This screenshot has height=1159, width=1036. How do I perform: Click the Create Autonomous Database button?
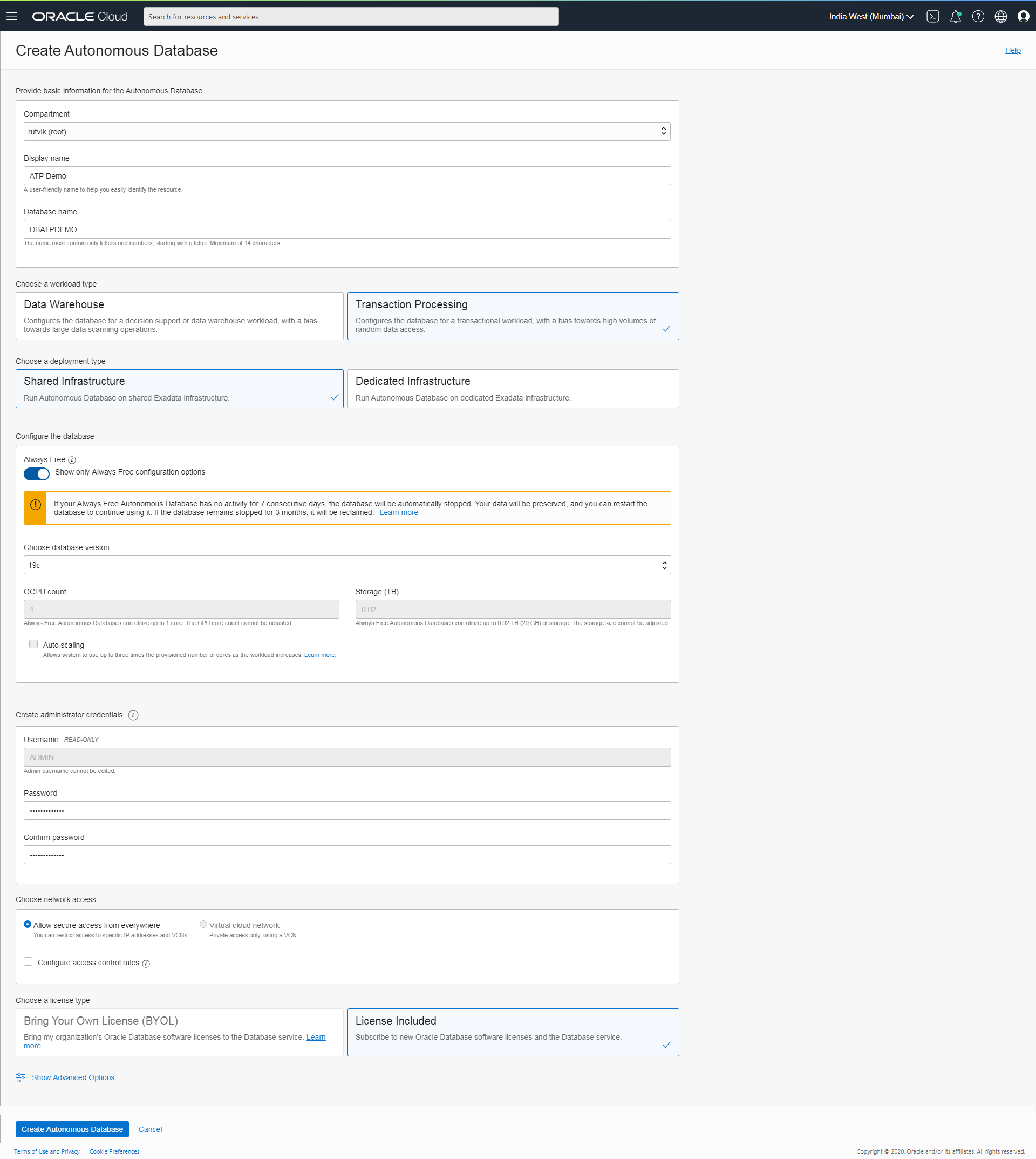tap(72, 1129)
